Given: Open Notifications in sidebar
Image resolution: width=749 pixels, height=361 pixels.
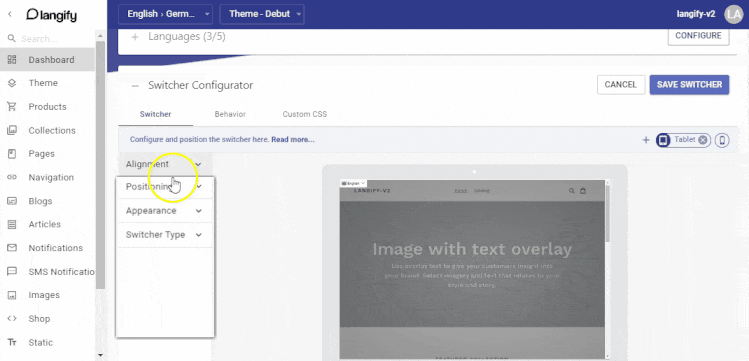Looking at the screenshot, I should 55,248.
